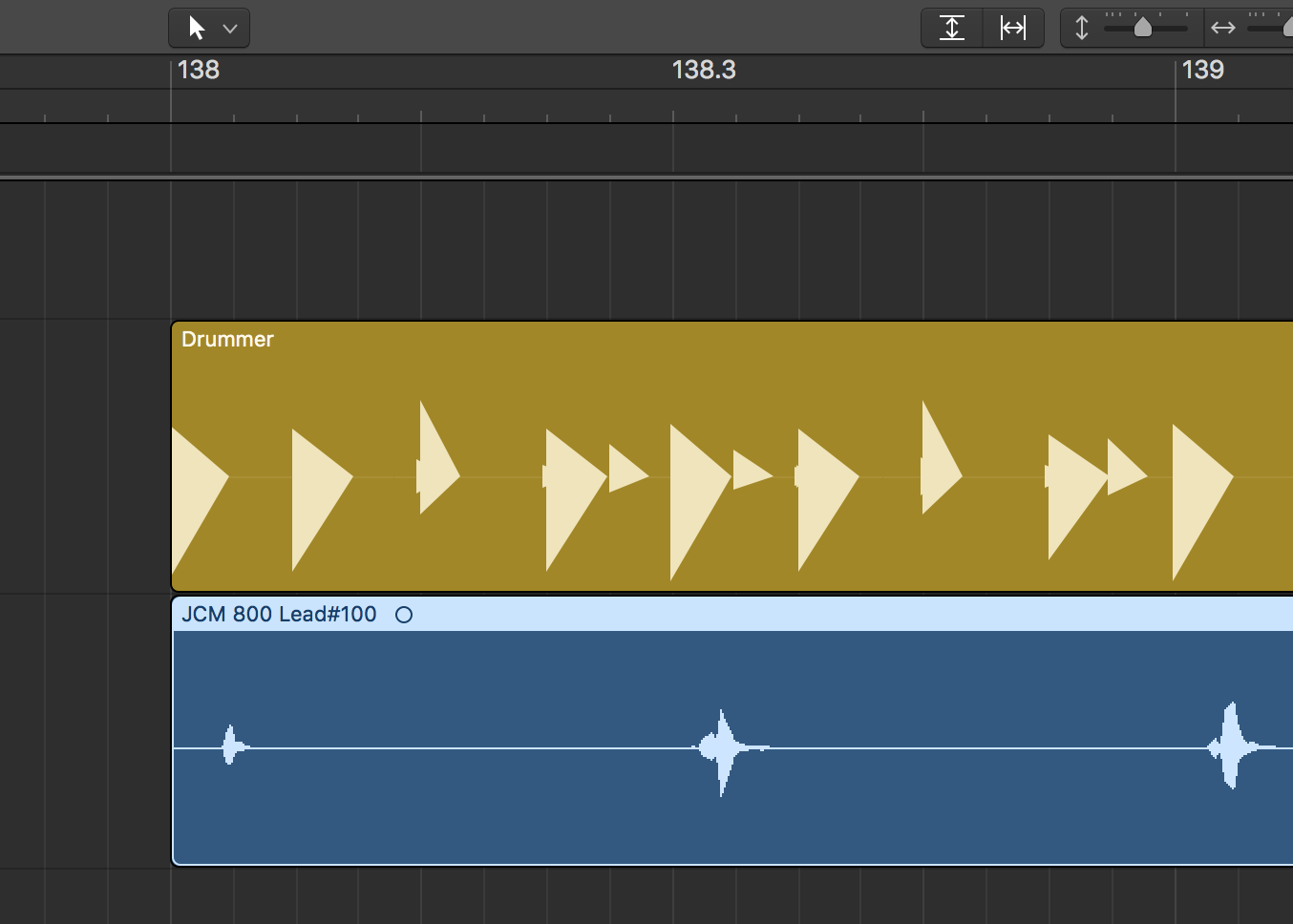Click bar 139 label in the ruler
This screenshot has width=1293, height=924.
(x=1202, y=70)
